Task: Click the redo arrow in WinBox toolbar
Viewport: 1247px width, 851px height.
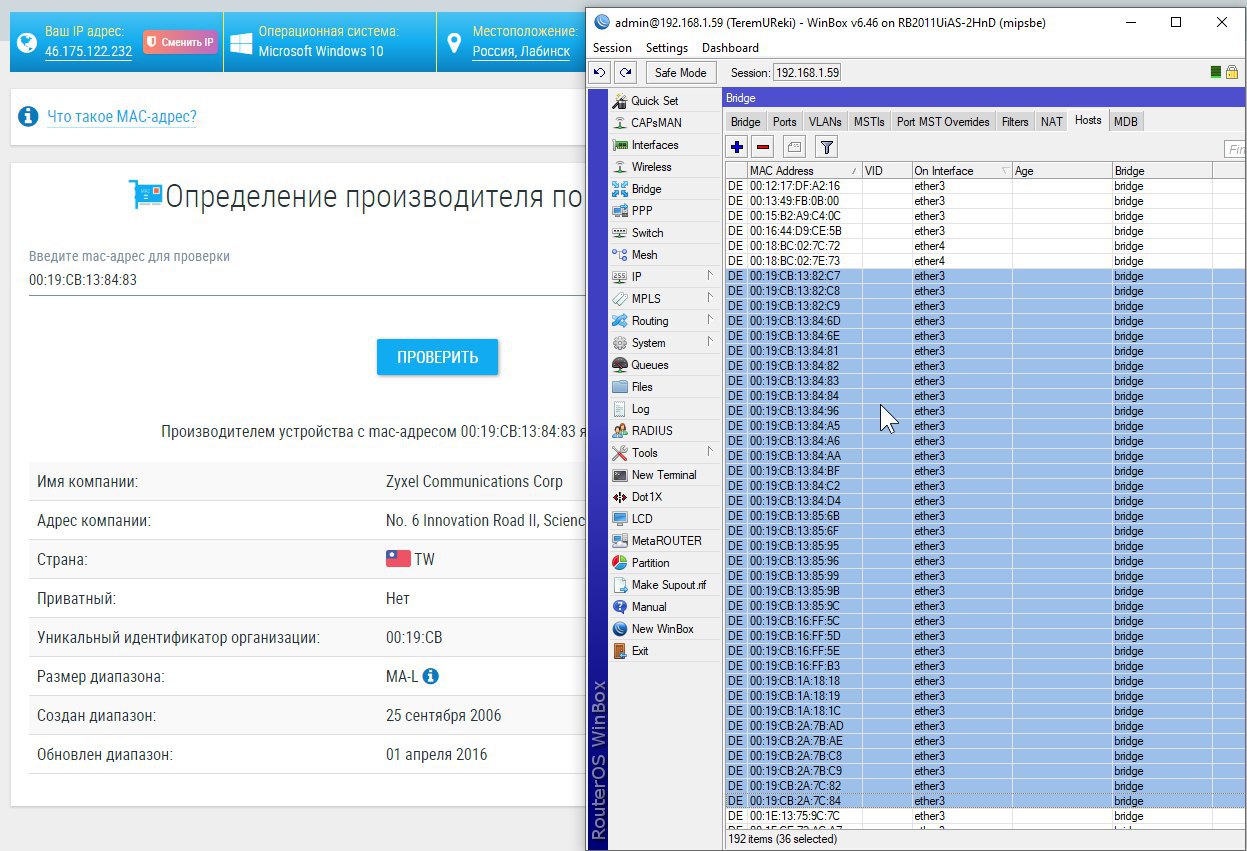Action: click(x=625, y=72)
